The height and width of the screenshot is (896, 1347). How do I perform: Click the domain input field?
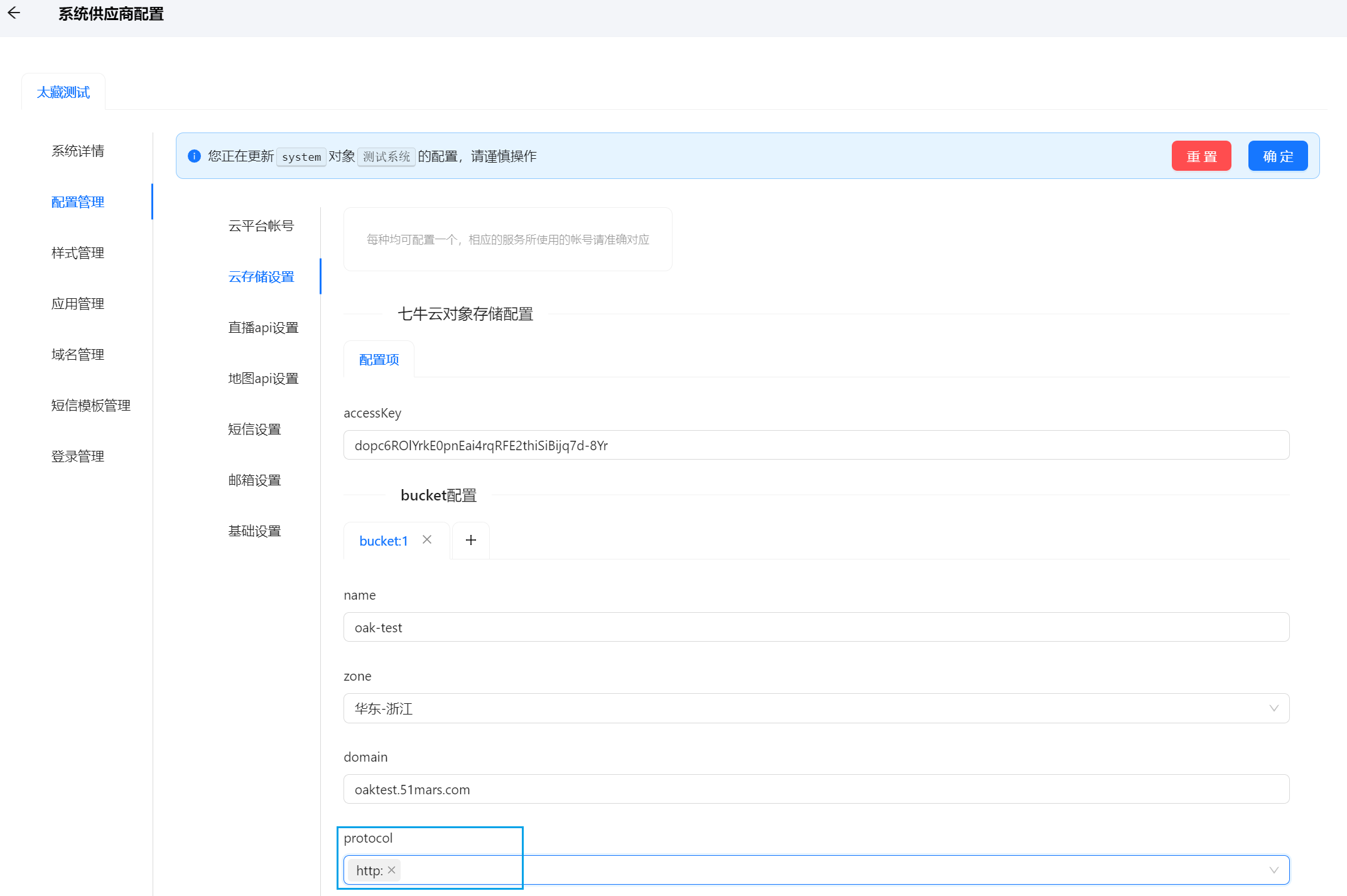coord(816,789)
